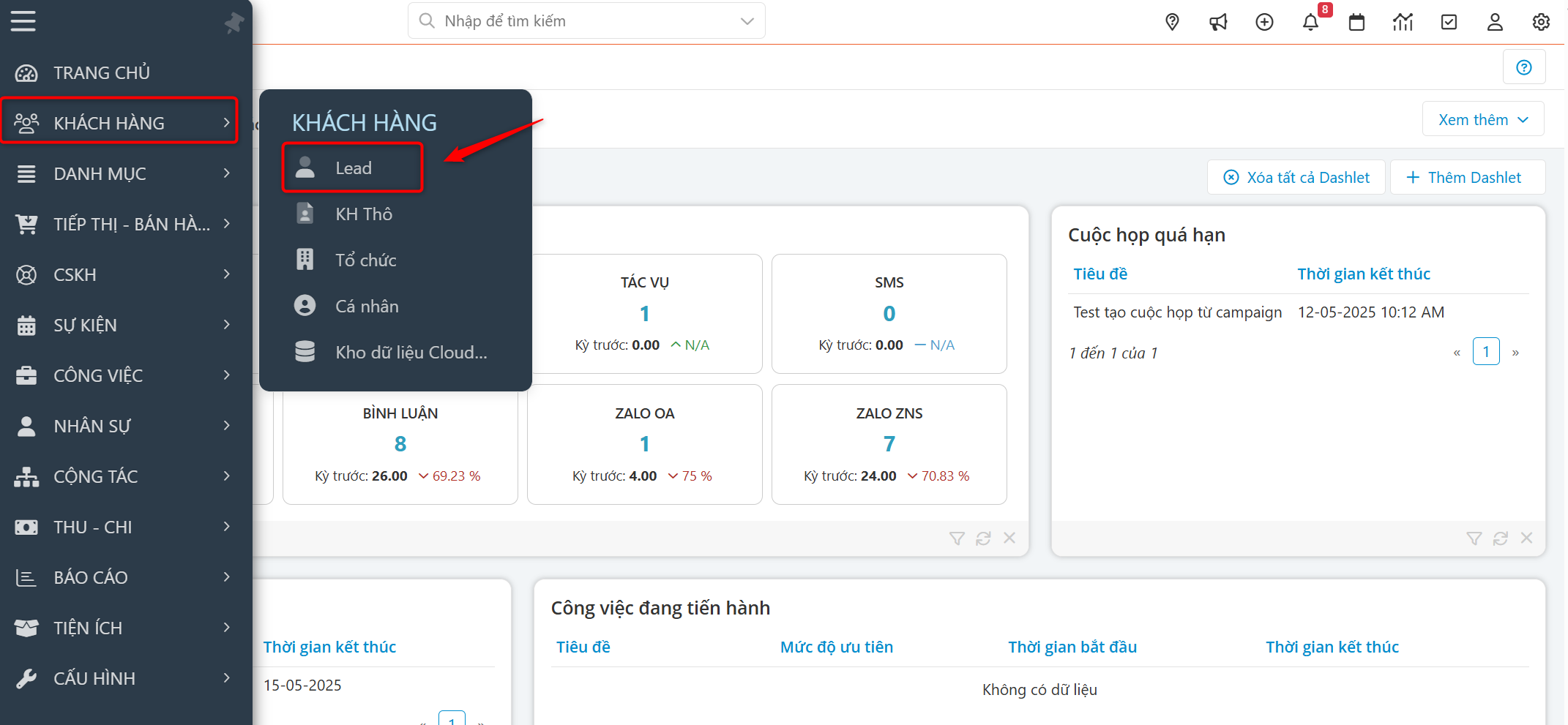The height and width of the screenshot is (725, 1568).
Task: Open the location pin icon in header
Action: 1172,22
